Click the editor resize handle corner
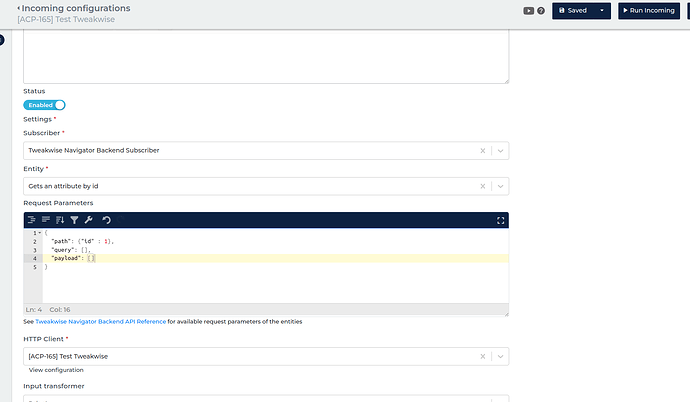 pyautogui.click(x=506, y=314)
